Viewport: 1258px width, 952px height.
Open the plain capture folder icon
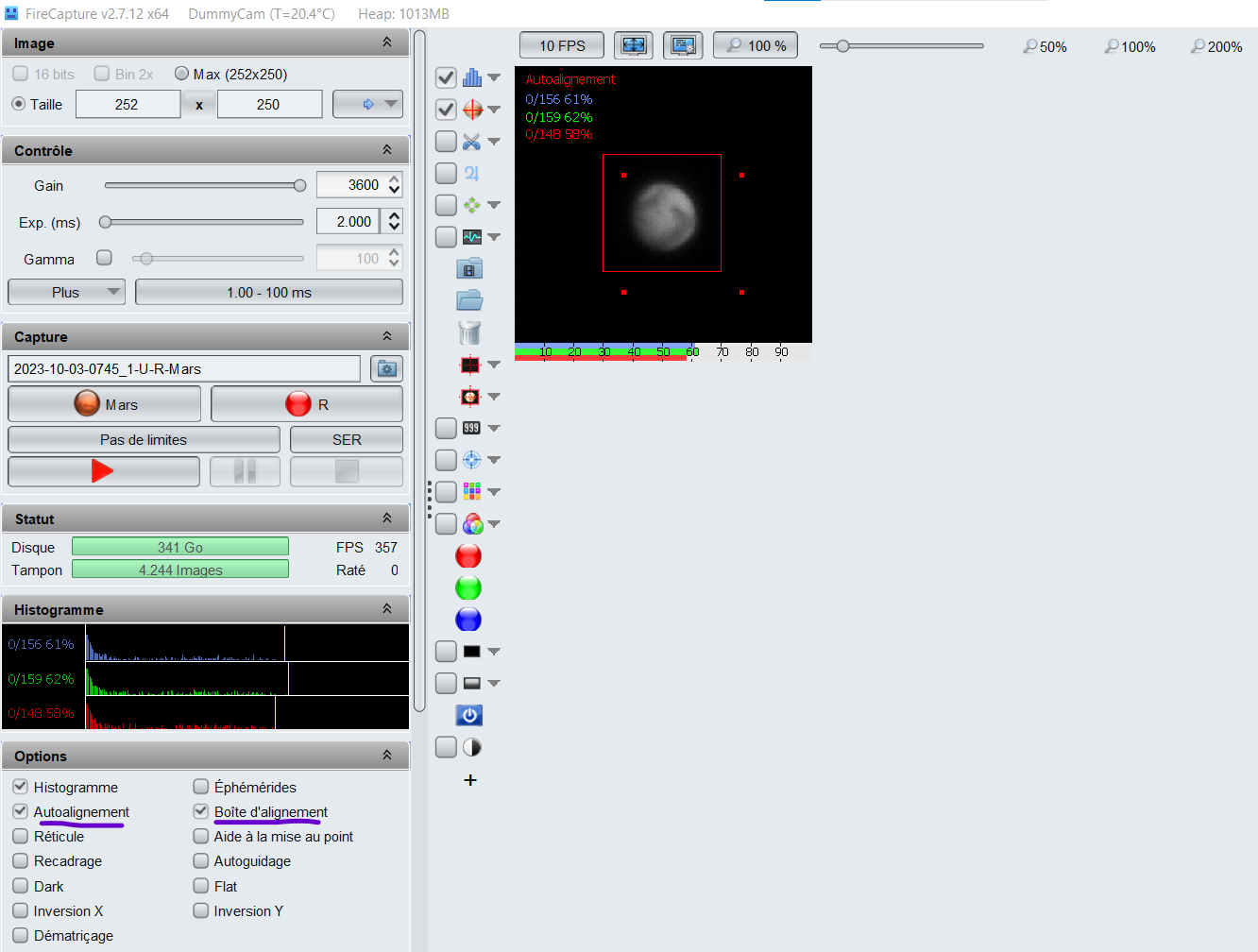(x=469, y=300)
